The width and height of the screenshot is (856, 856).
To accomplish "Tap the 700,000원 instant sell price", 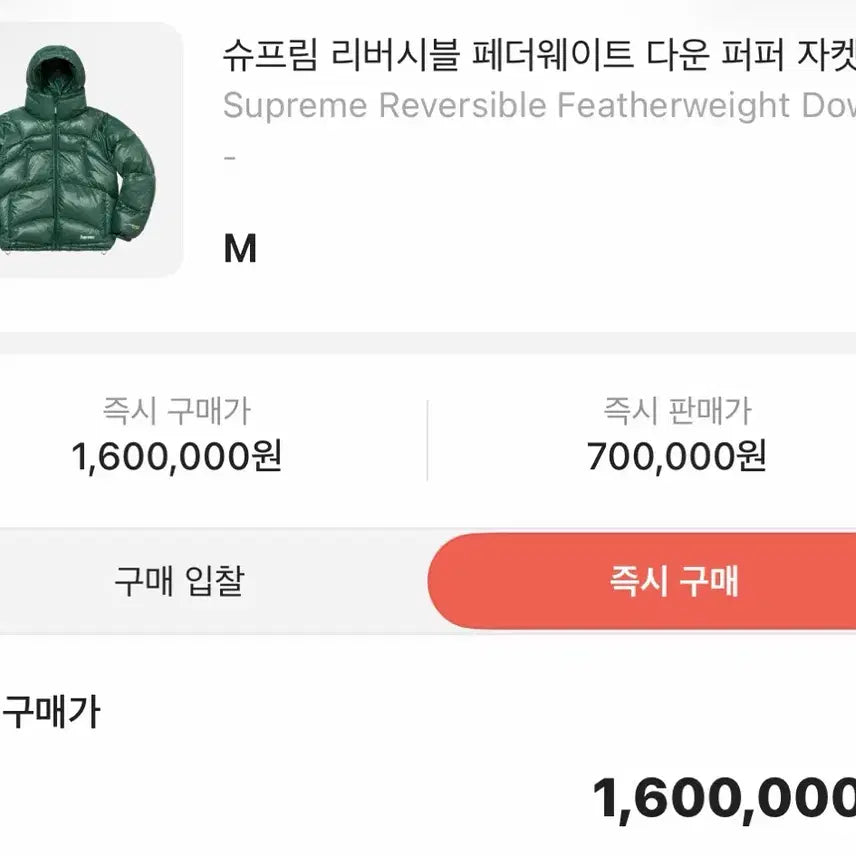I will [676, 457].
